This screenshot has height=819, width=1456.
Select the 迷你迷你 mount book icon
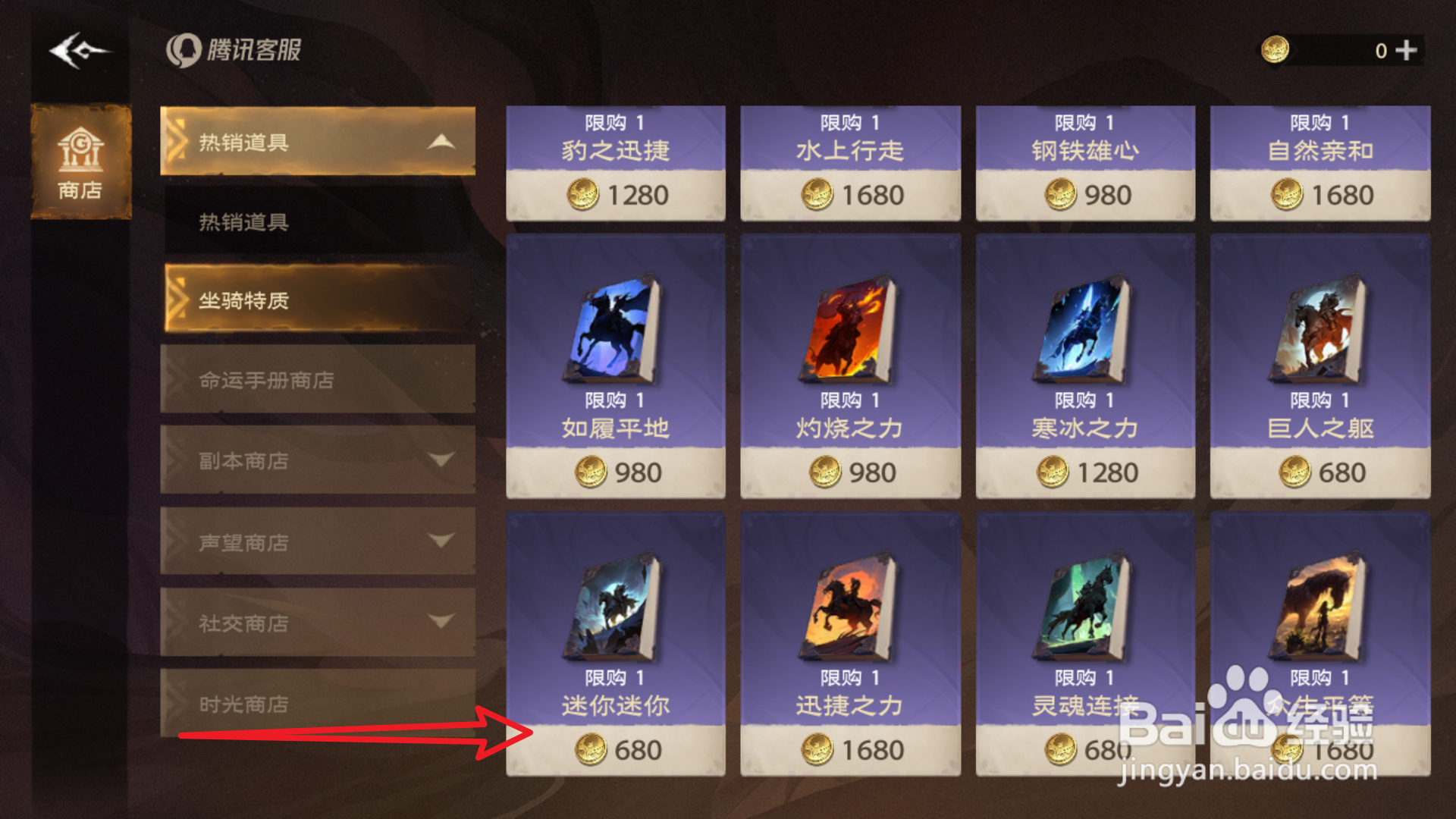613,607
